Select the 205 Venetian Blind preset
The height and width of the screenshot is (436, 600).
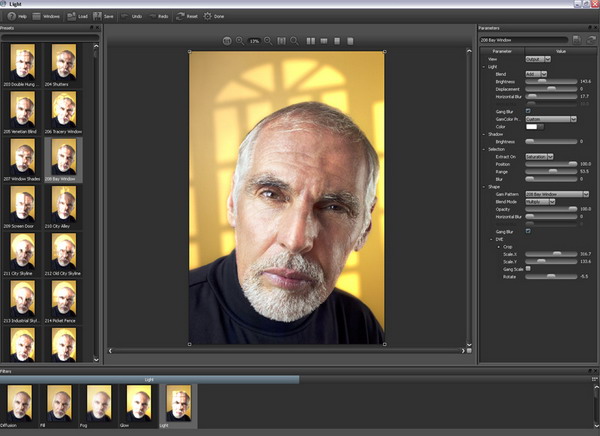click(23, 110)
